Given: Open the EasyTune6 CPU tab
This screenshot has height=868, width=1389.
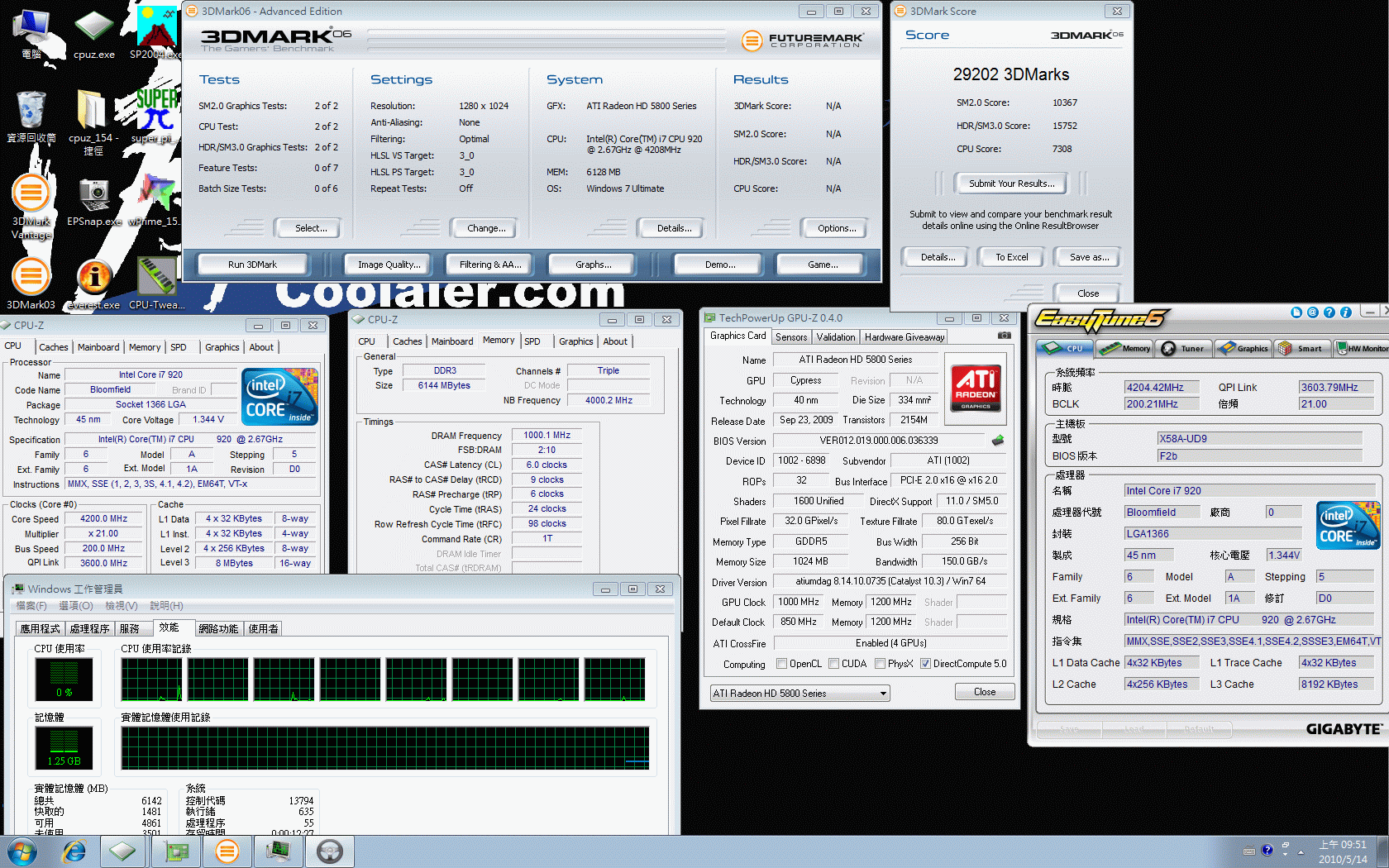Looking at the screenshot, I should (1065, 348).
